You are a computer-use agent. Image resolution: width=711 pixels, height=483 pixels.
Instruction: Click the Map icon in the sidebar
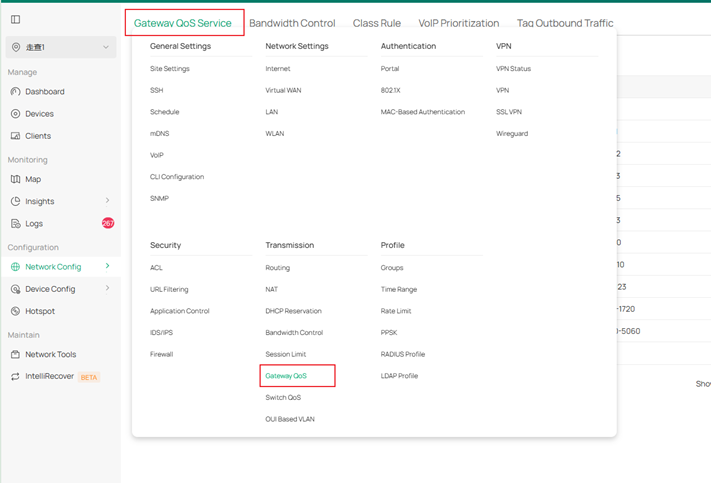point(15,179)
